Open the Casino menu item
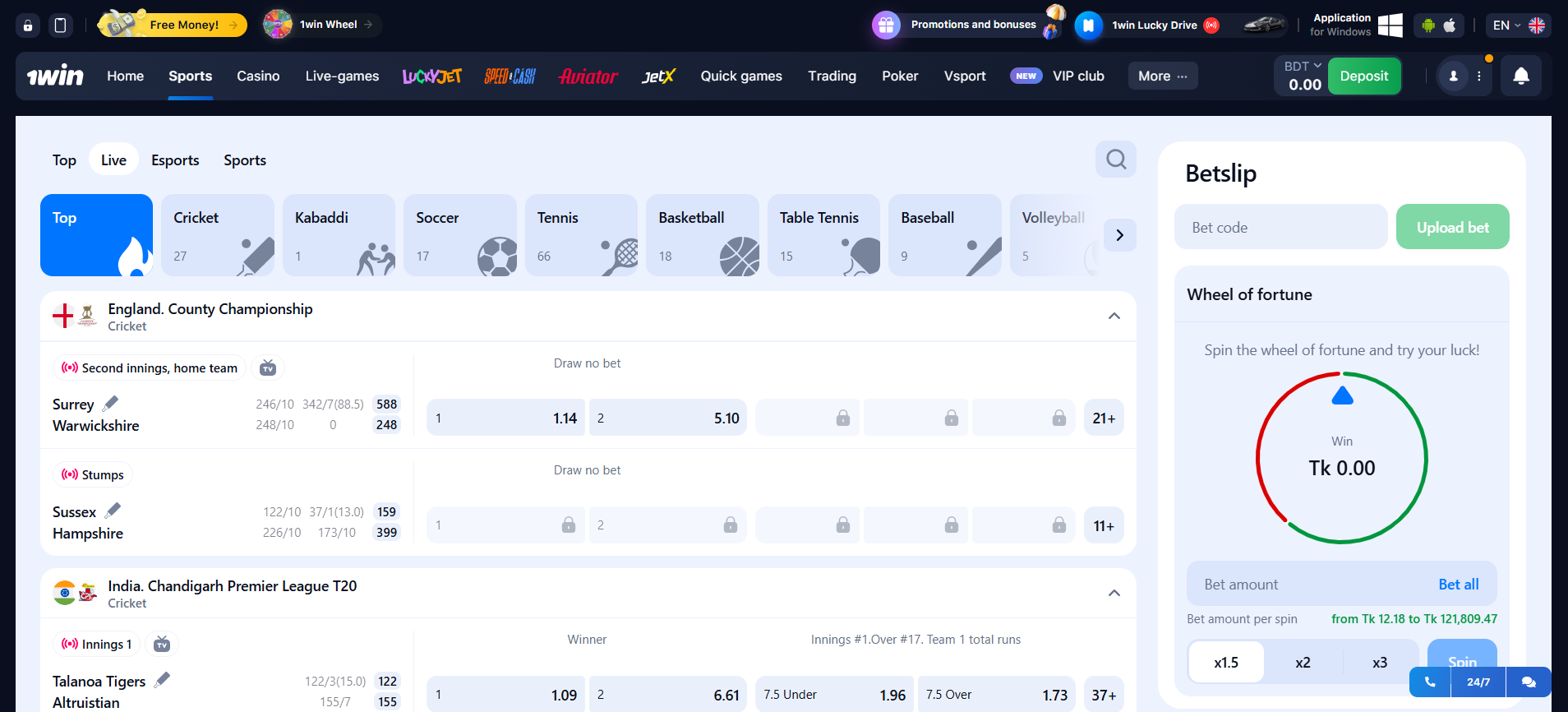The height and width of the screenshot is (712, 1568). coord(258,76)
